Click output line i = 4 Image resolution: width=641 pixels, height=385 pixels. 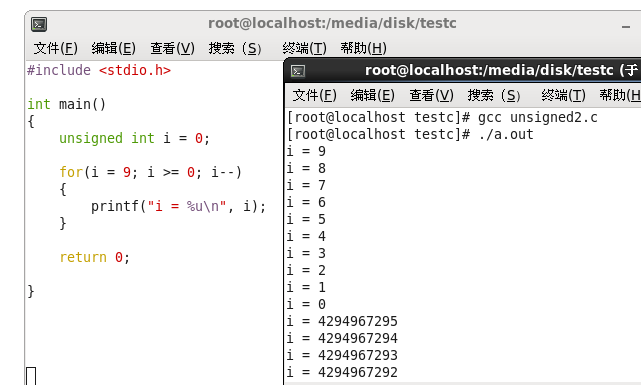pyautogui.click(x=306, y=237)
